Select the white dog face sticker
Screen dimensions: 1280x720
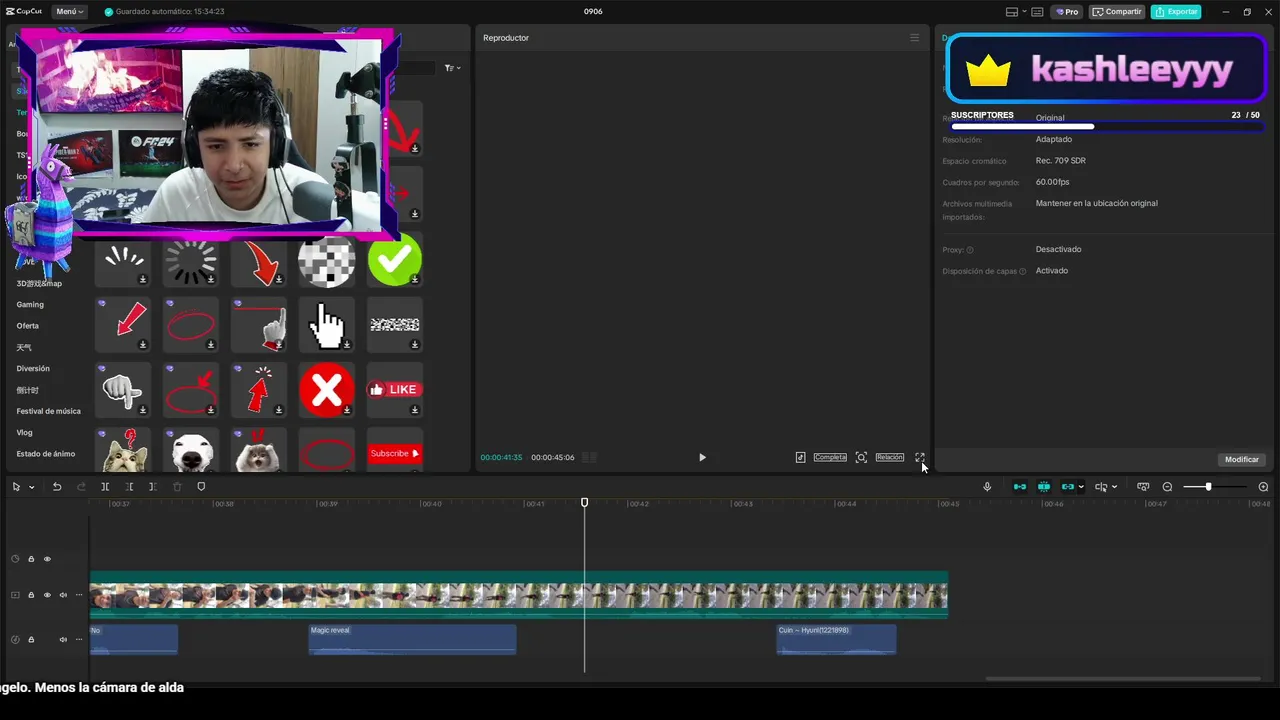click(x=191, y=450)
